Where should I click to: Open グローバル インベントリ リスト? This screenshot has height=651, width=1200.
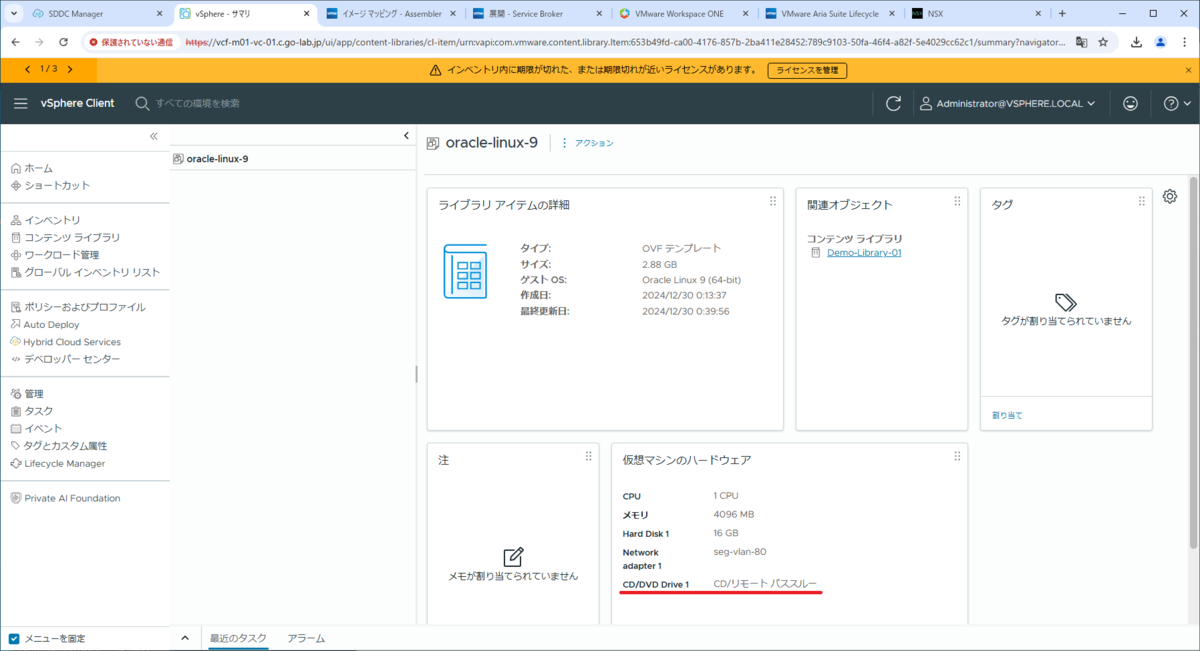tap(85, 272)
